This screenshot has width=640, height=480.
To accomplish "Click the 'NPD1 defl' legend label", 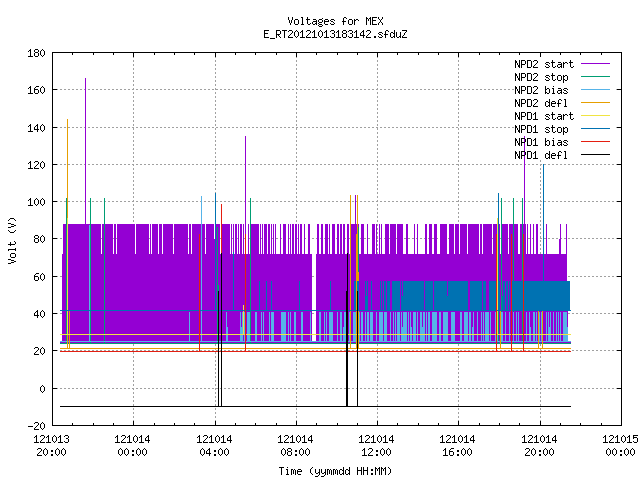I will point(541,156).
